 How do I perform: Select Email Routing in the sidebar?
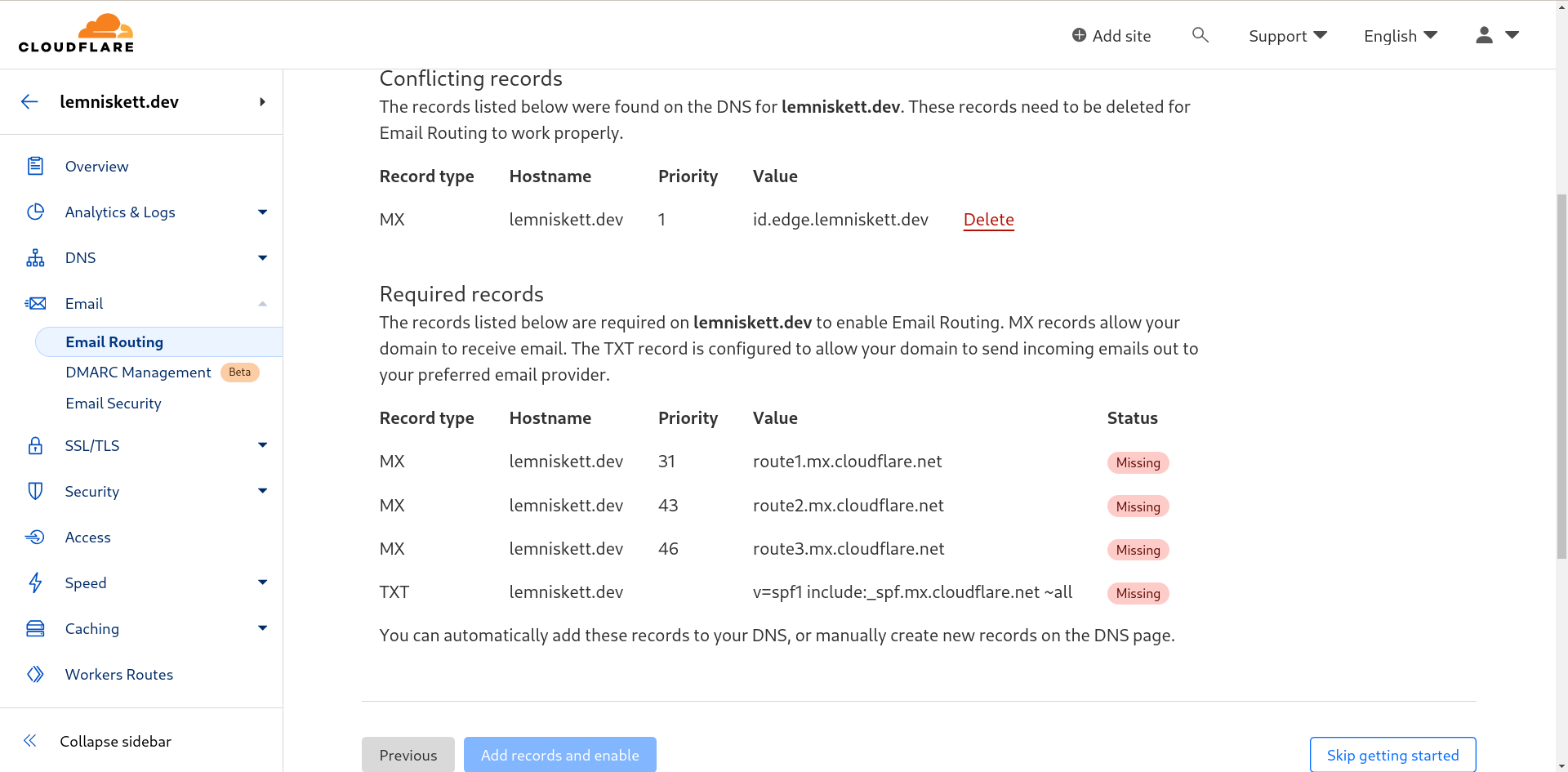[x=159, y=341]
